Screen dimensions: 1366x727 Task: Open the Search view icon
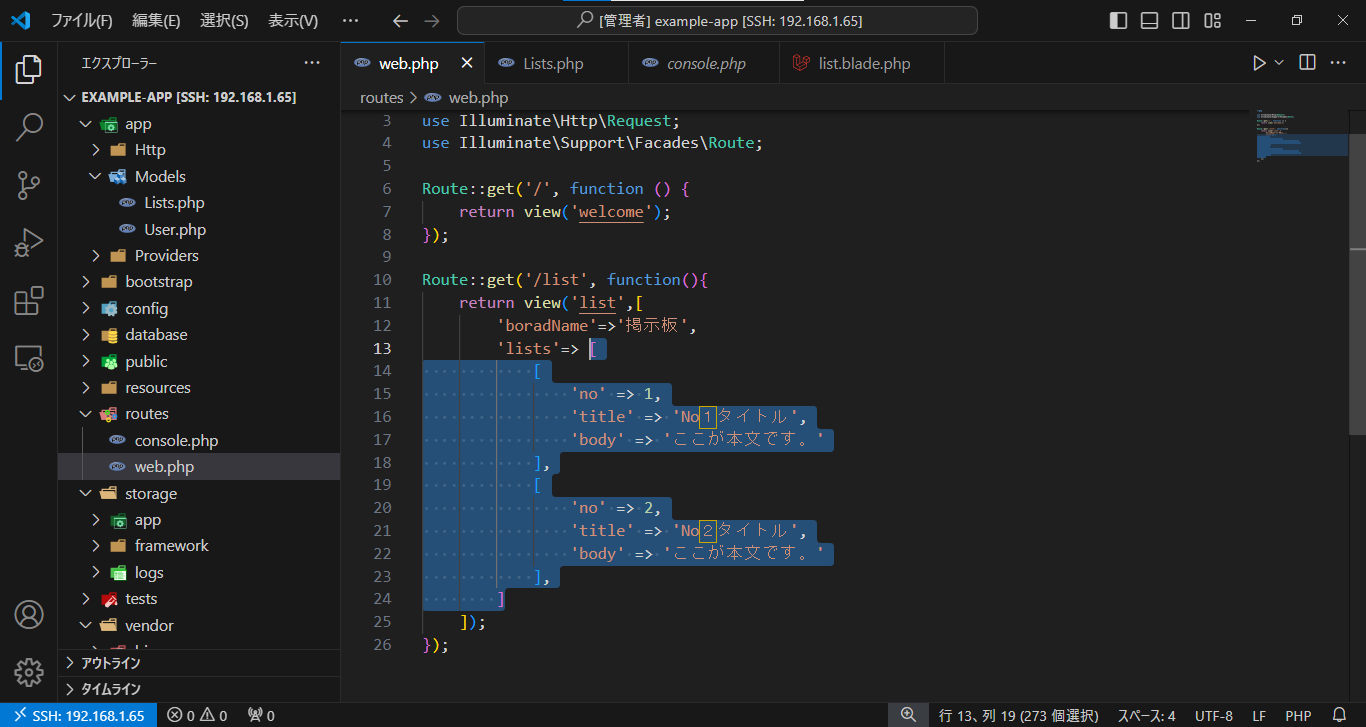(x=29, y=127)
